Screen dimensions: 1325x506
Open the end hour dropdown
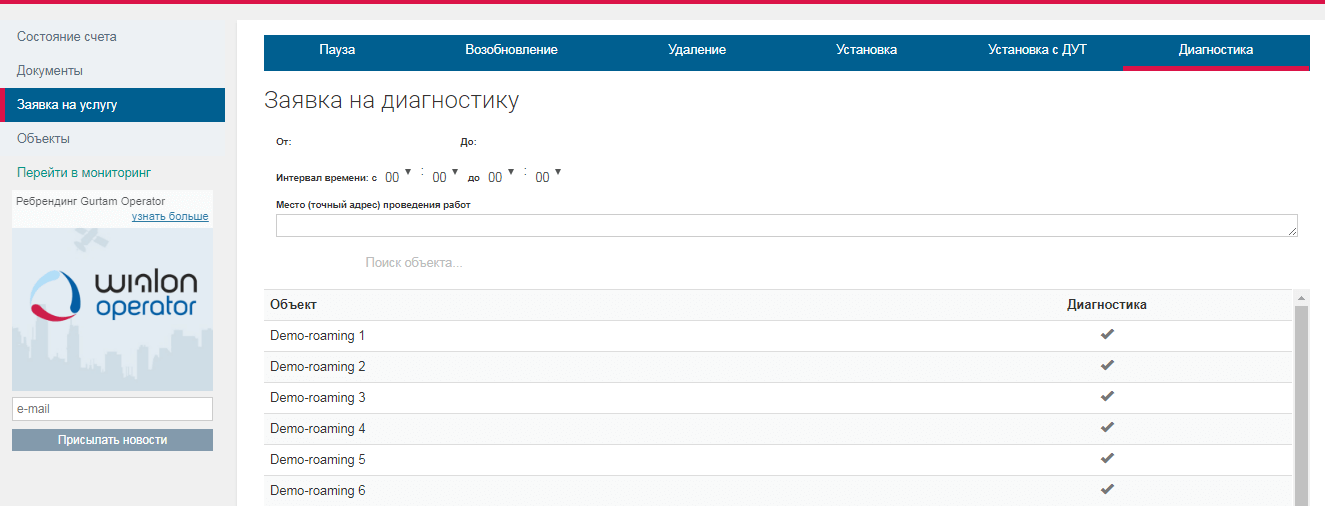pyautogui.click(x=501, y=177)
